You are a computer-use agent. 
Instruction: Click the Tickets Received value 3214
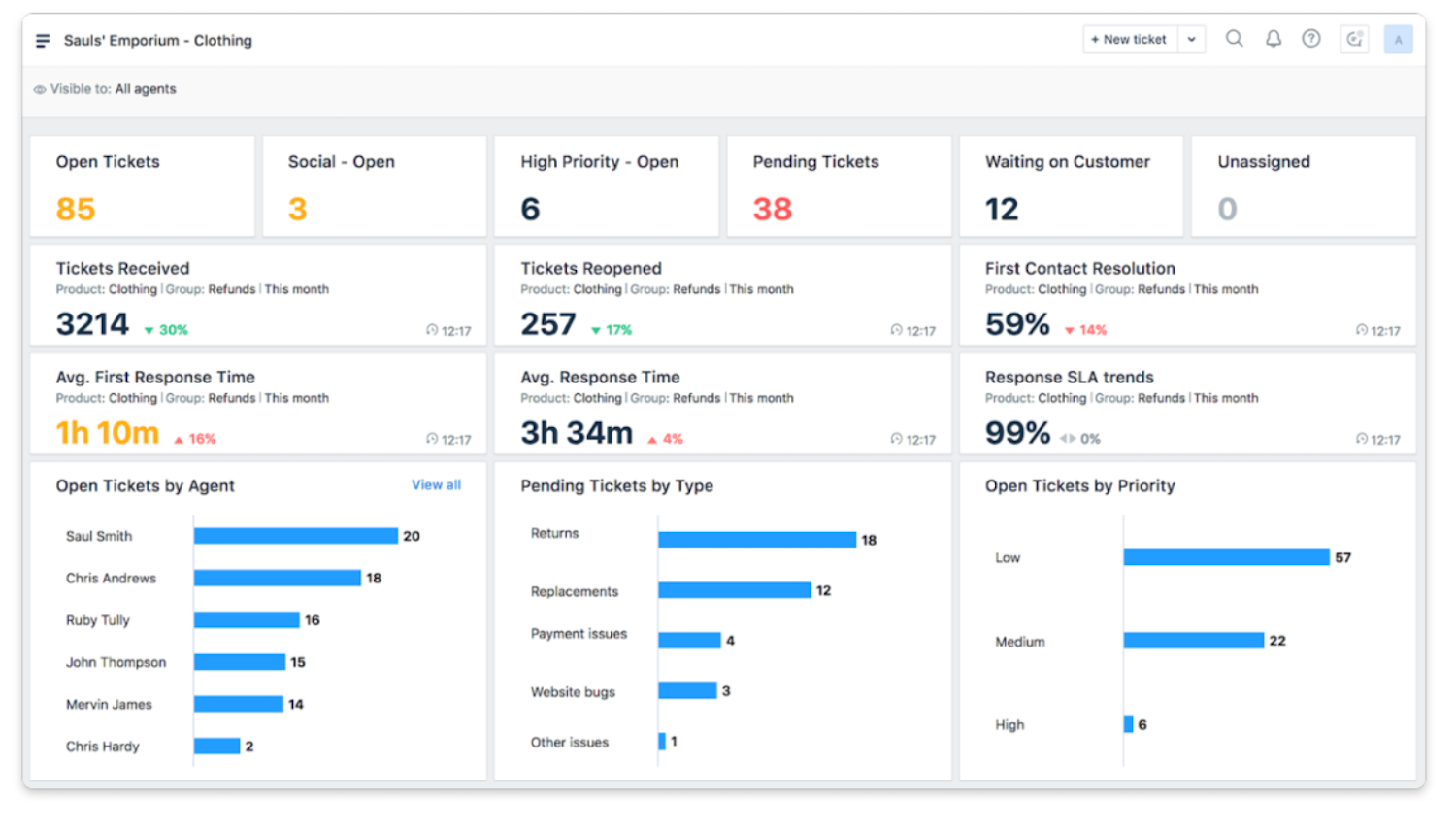(92, 324)
